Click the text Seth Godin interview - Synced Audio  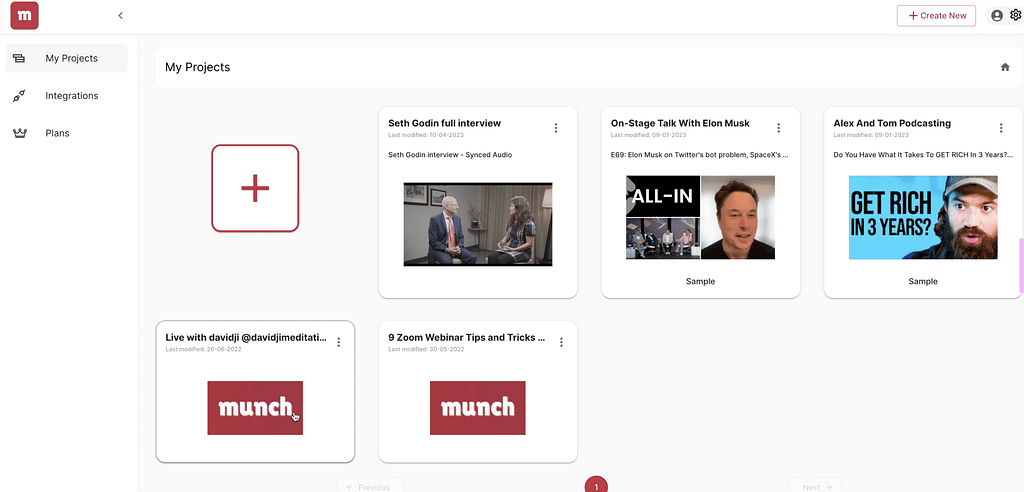450,155
